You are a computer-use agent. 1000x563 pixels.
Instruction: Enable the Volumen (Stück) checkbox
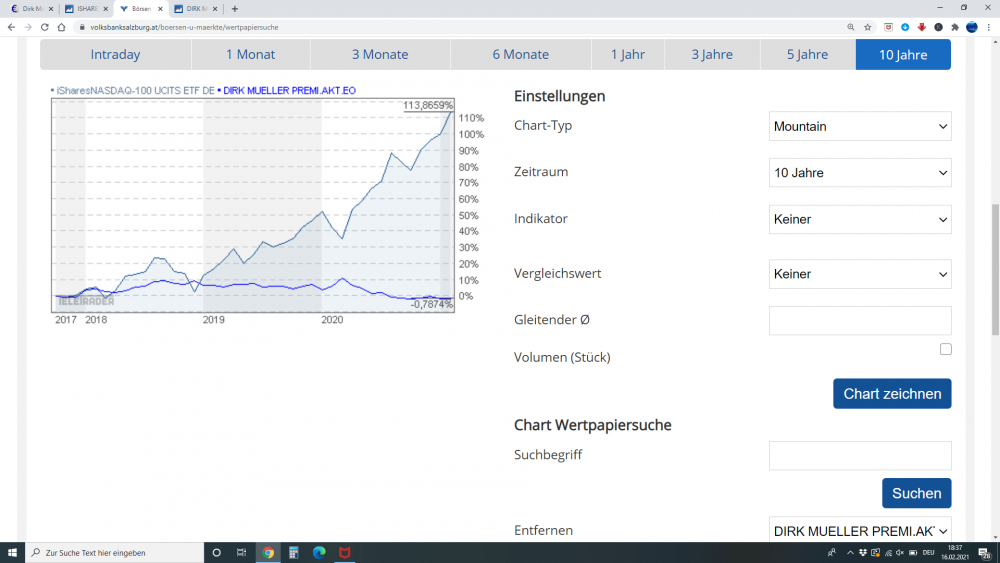[945, 349]
